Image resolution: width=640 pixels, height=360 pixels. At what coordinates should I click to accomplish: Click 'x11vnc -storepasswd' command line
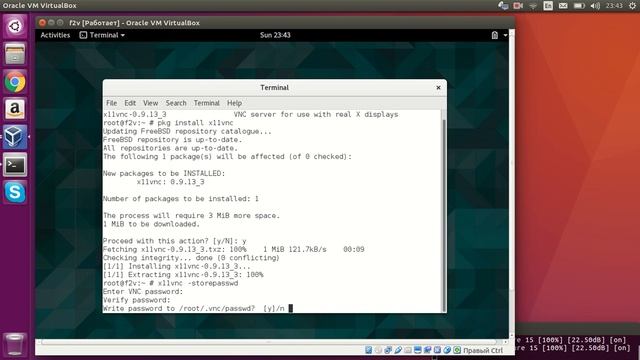point(171,283)
